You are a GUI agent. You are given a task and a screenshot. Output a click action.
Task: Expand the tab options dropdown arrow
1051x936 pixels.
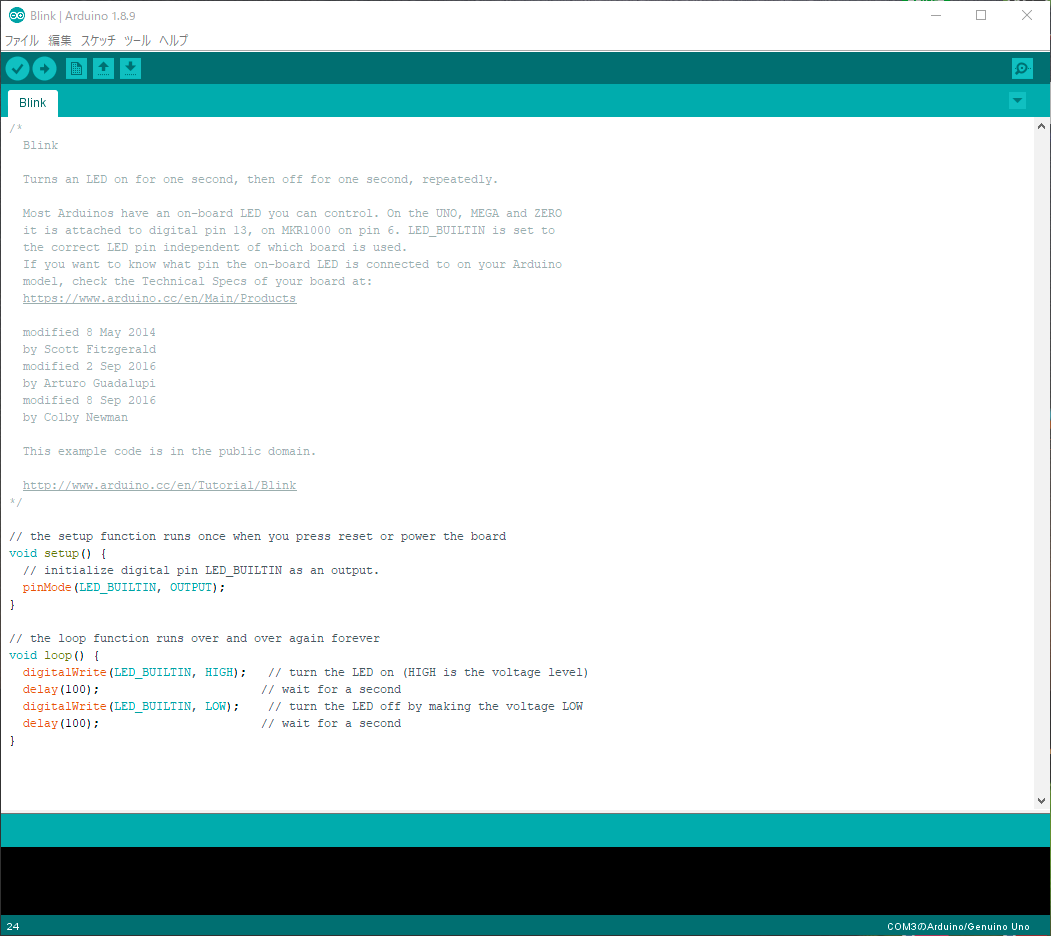coord(1017,101)
